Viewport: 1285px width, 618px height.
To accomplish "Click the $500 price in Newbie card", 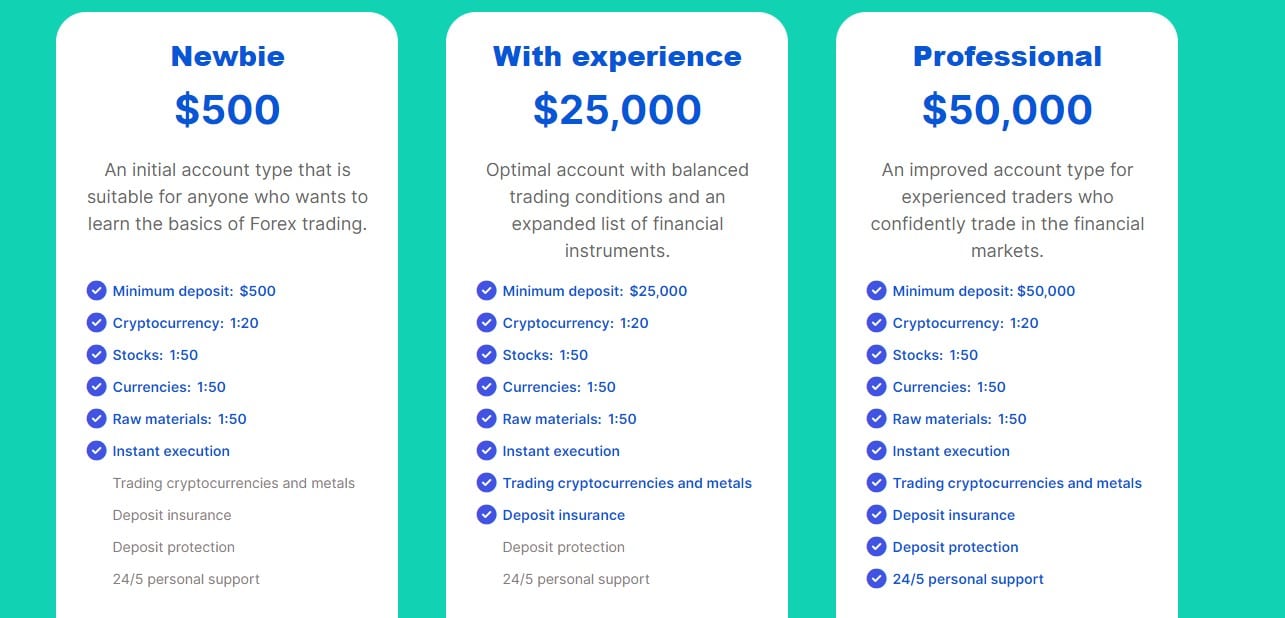I will 227,110.
